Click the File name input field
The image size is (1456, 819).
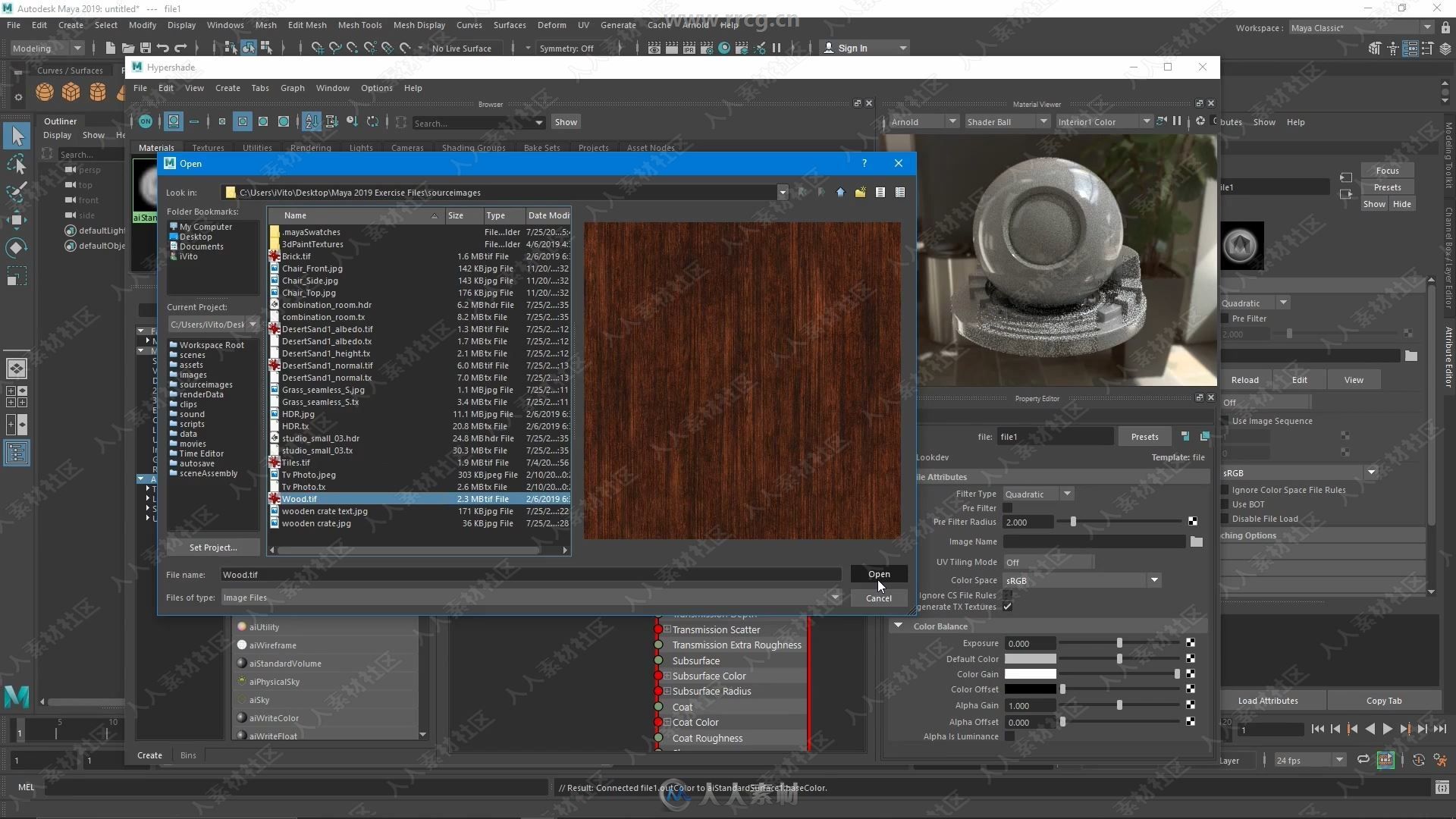[x=531, y=575]
